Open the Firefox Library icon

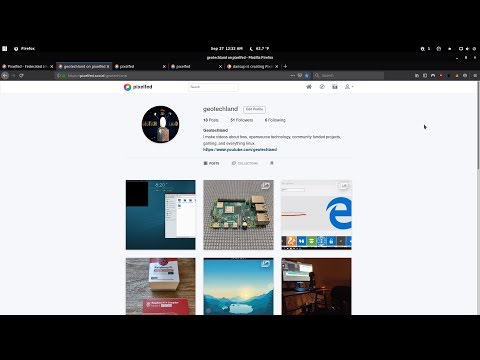[417, 76]
